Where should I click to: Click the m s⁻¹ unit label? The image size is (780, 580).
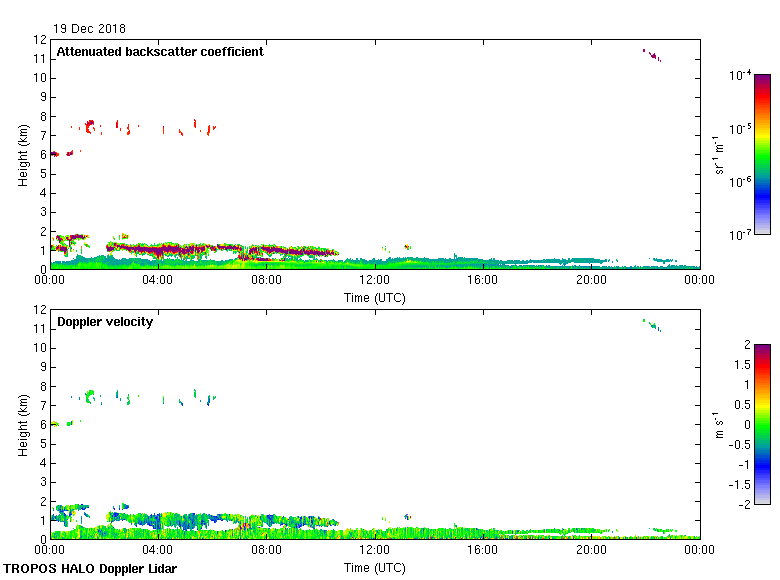point(718,424)
